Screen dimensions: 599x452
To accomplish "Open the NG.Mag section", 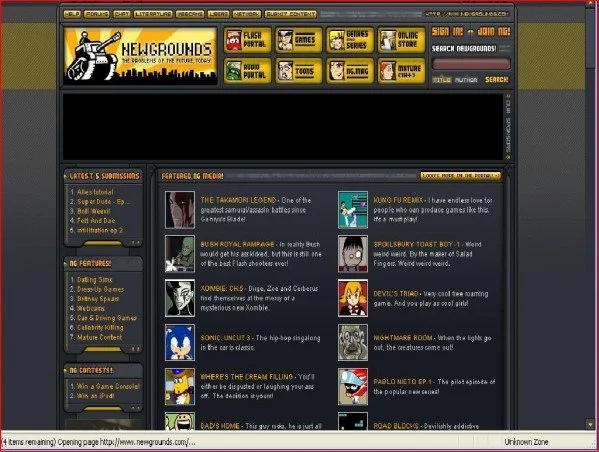I will click(x=350, y=71).
